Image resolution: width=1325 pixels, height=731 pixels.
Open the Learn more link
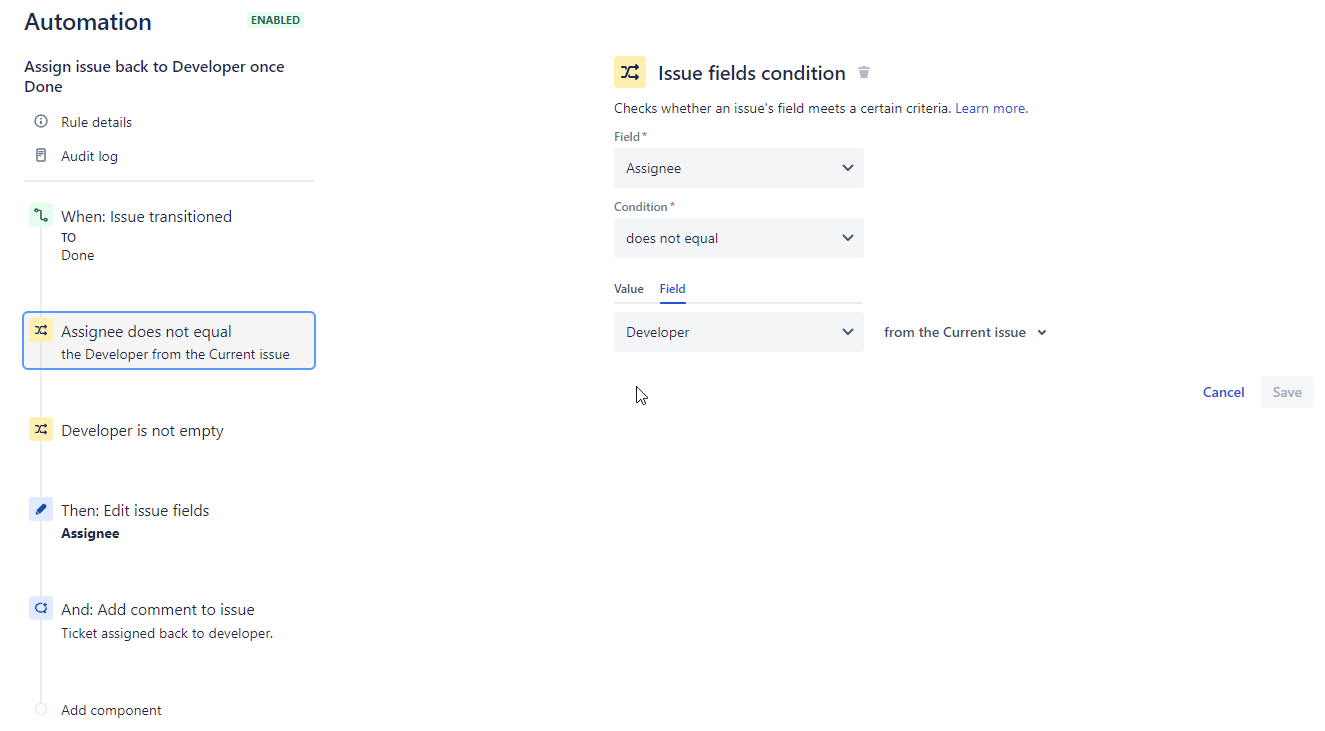tap(990, 108)
